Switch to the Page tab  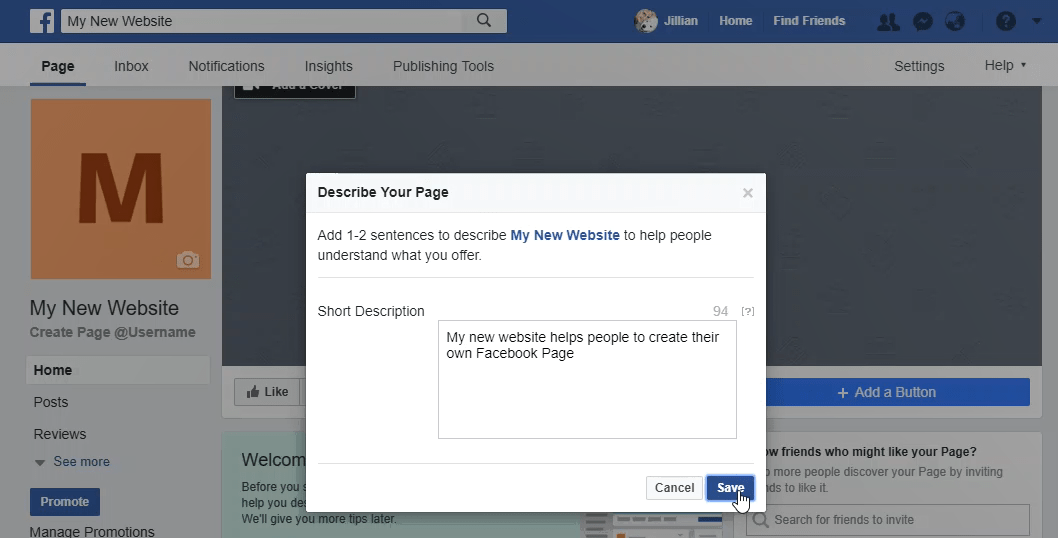point(58,66)
